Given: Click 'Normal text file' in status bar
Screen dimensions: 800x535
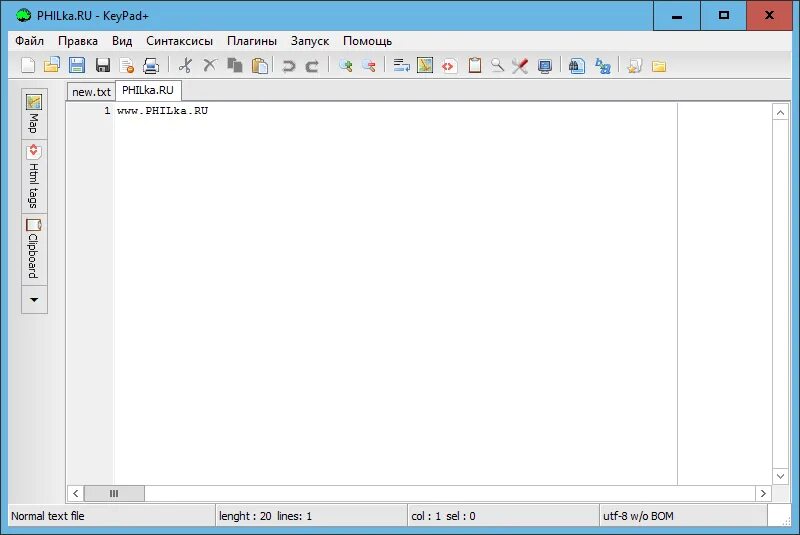Looking at the screenshot, I should click(48, 516).
